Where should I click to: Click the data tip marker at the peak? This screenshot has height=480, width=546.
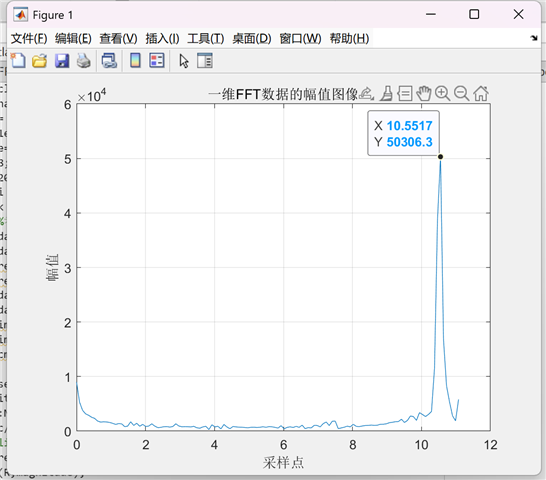point(440,157)
